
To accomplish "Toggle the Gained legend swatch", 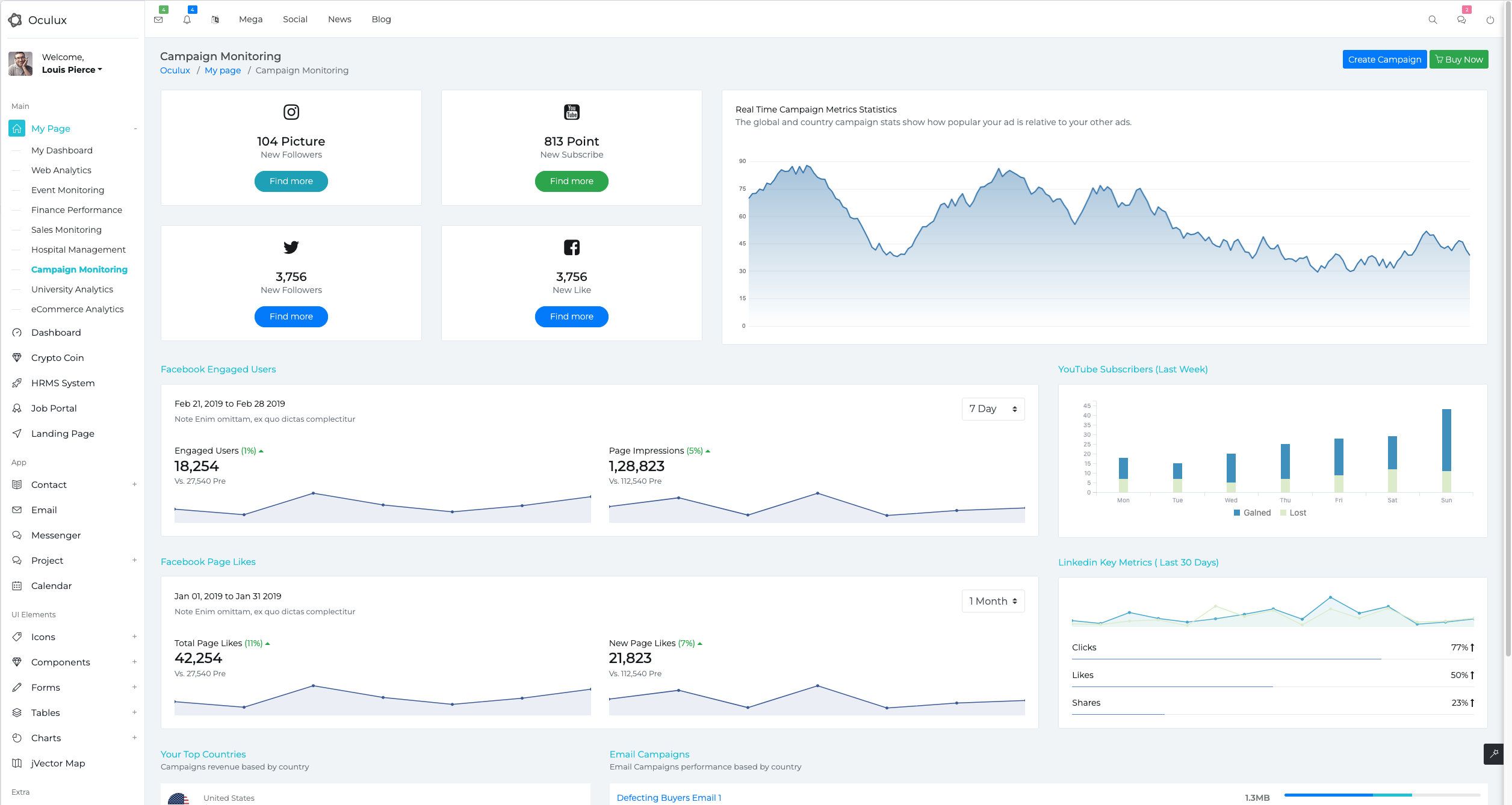I will tap(1237, 513).
